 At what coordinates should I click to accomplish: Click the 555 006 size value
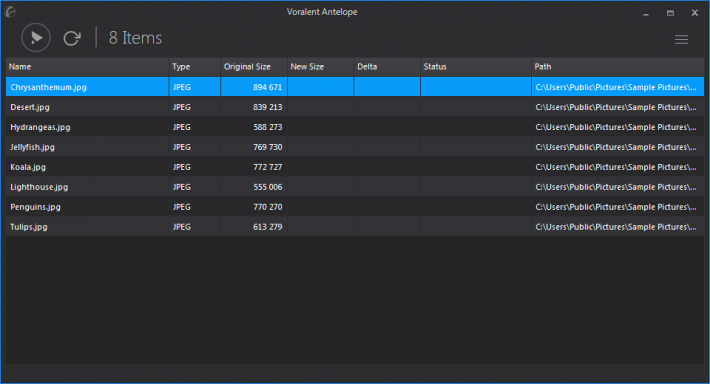268,187
